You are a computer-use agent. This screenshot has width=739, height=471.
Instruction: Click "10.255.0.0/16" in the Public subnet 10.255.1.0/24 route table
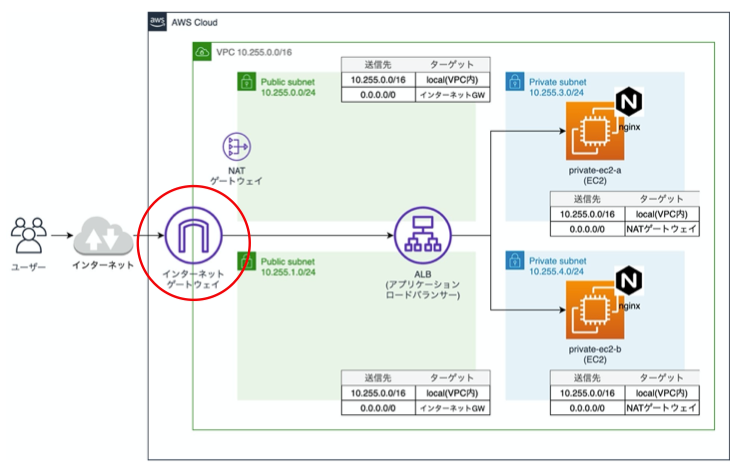(378, 393)
